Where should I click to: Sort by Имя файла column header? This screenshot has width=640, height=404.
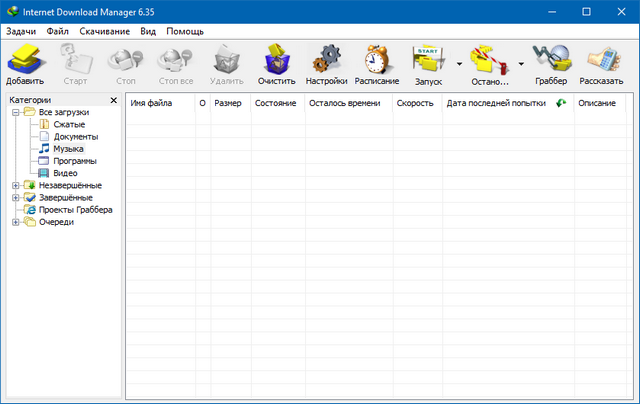click(151, 103)
